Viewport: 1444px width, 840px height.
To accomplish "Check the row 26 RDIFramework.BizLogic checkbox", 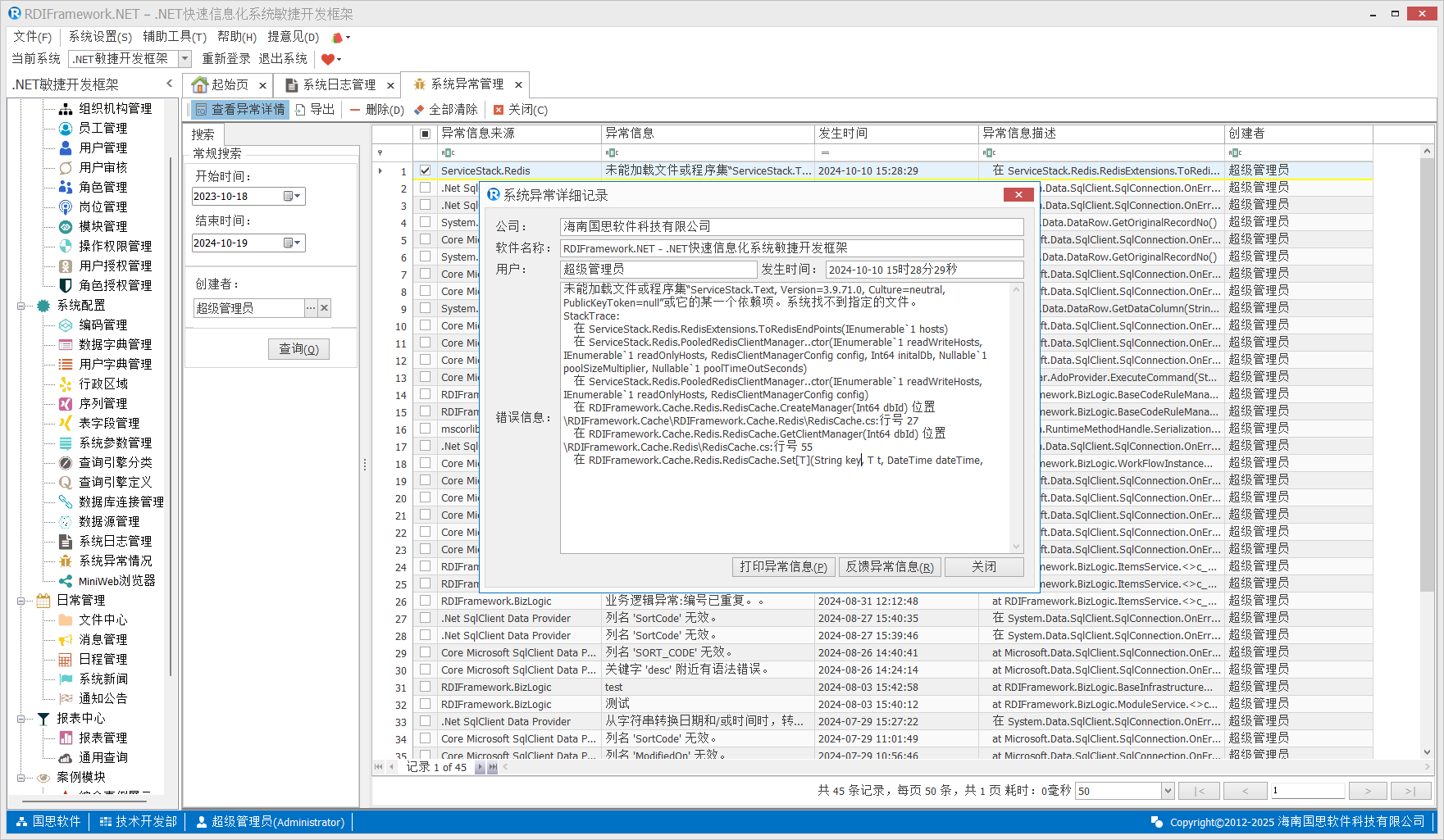I will [x=425, y=601].
